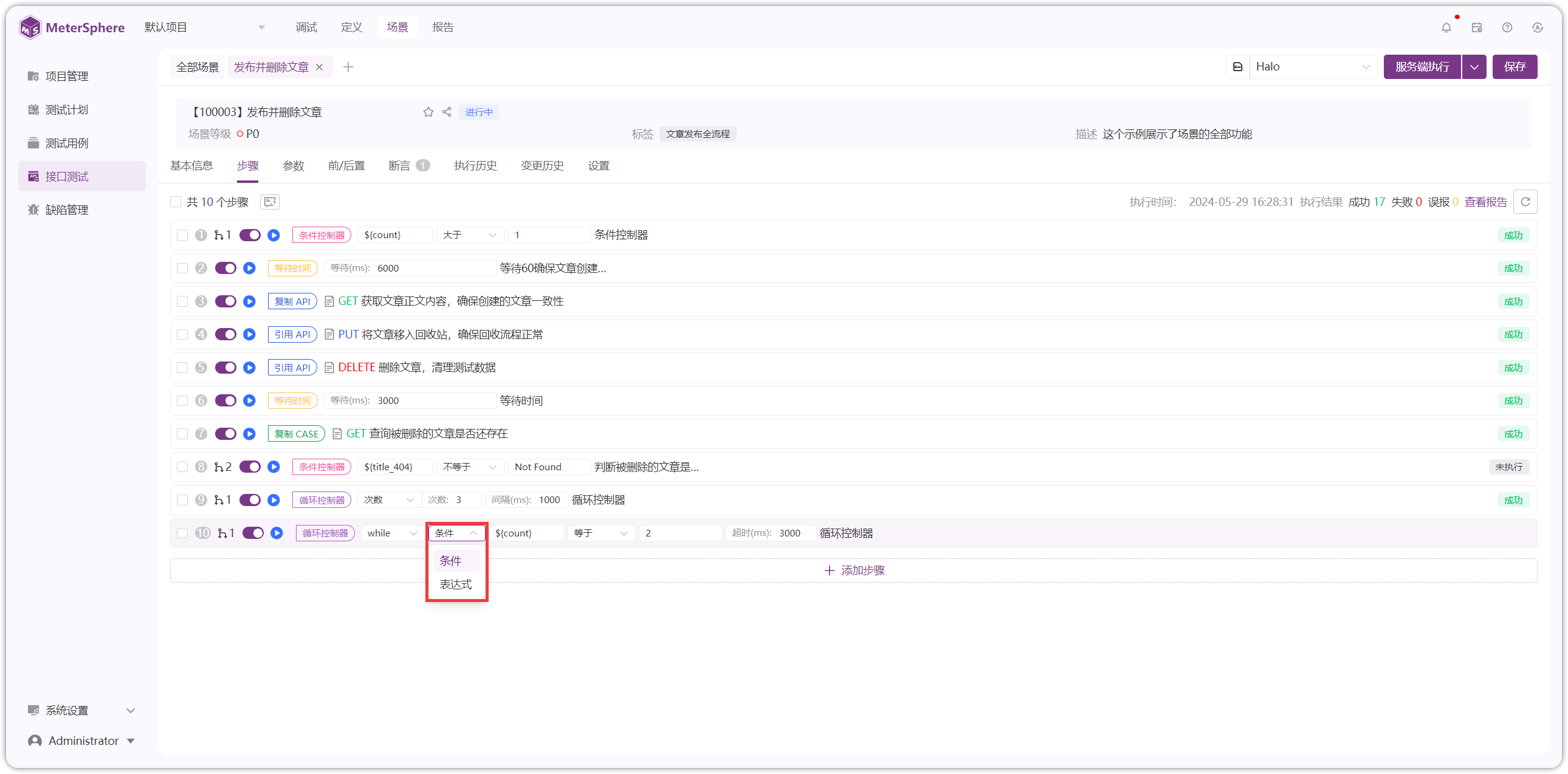The image size is (1568, 774).
Task: Click the 服务端执行 button
Action: click(x=1423, y=67)
